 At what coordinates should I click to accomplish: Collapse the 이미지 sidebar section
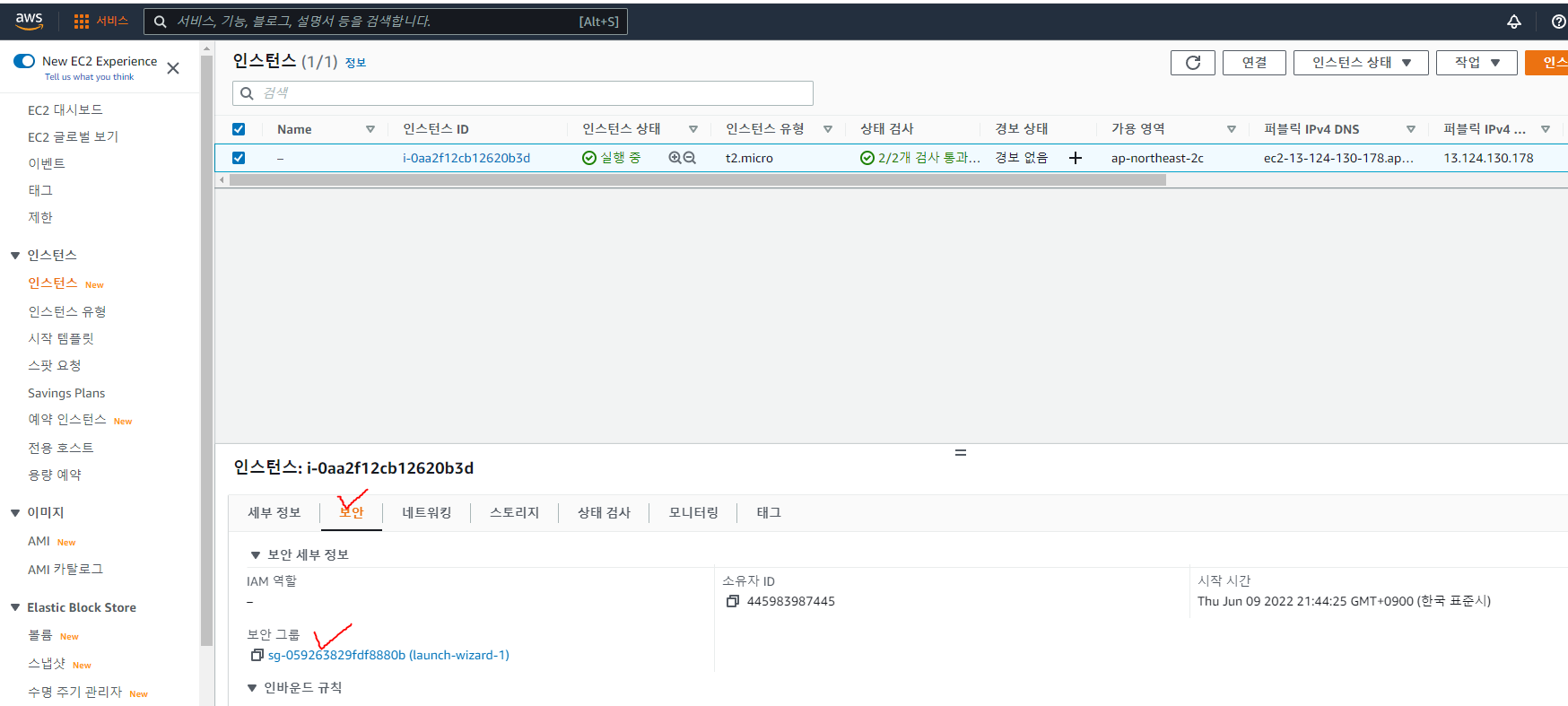(15, 513)
